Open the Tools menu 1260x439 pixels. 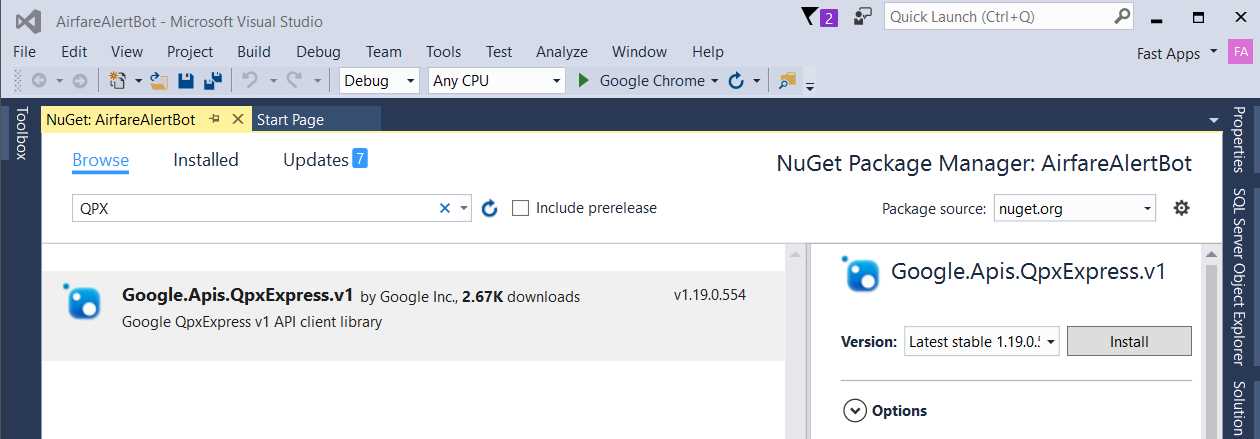pyautogui.click(x=443, y=51)
